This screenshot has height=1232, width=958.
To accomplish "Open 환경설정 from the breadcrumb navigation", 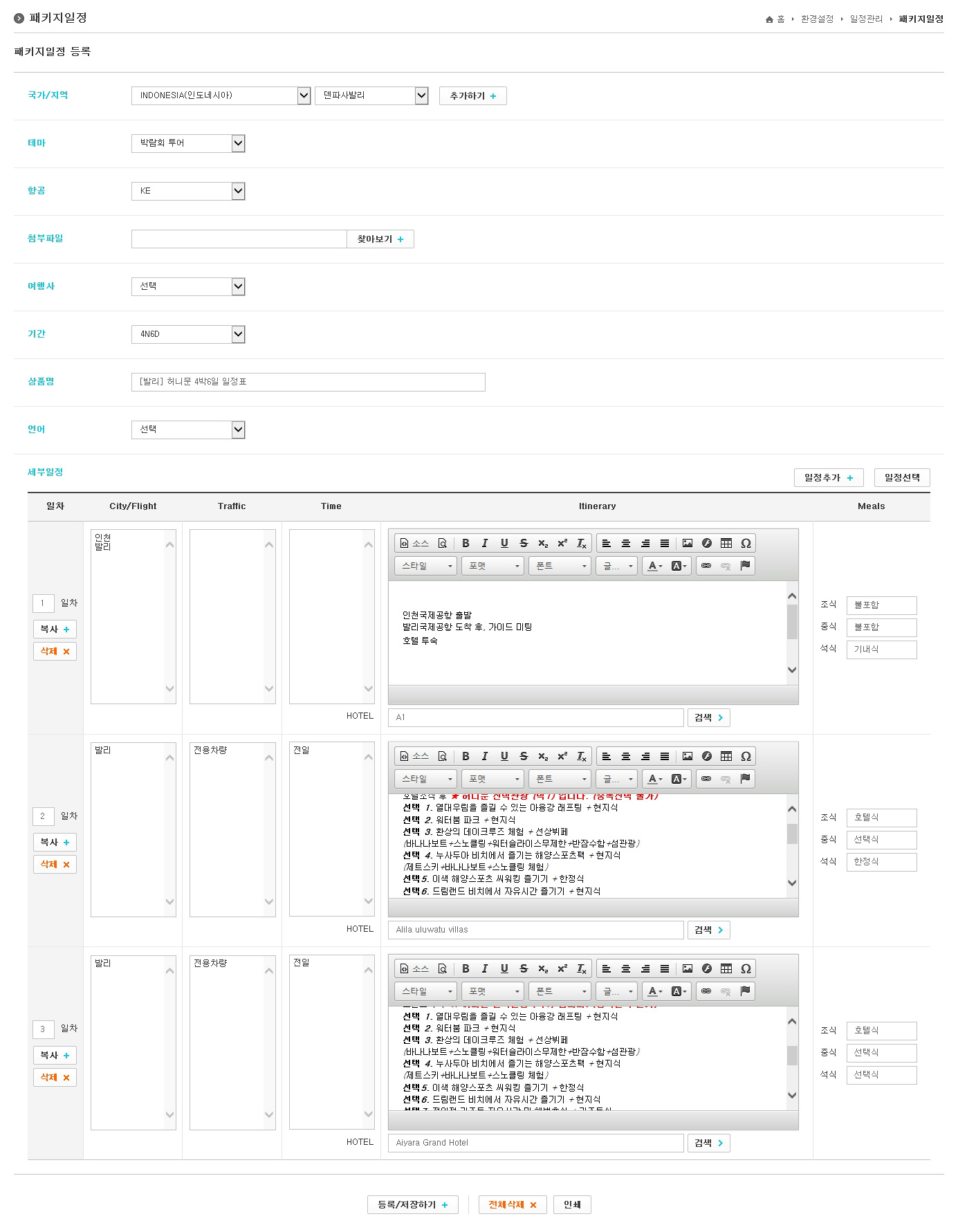I will (x=817, y=19).
